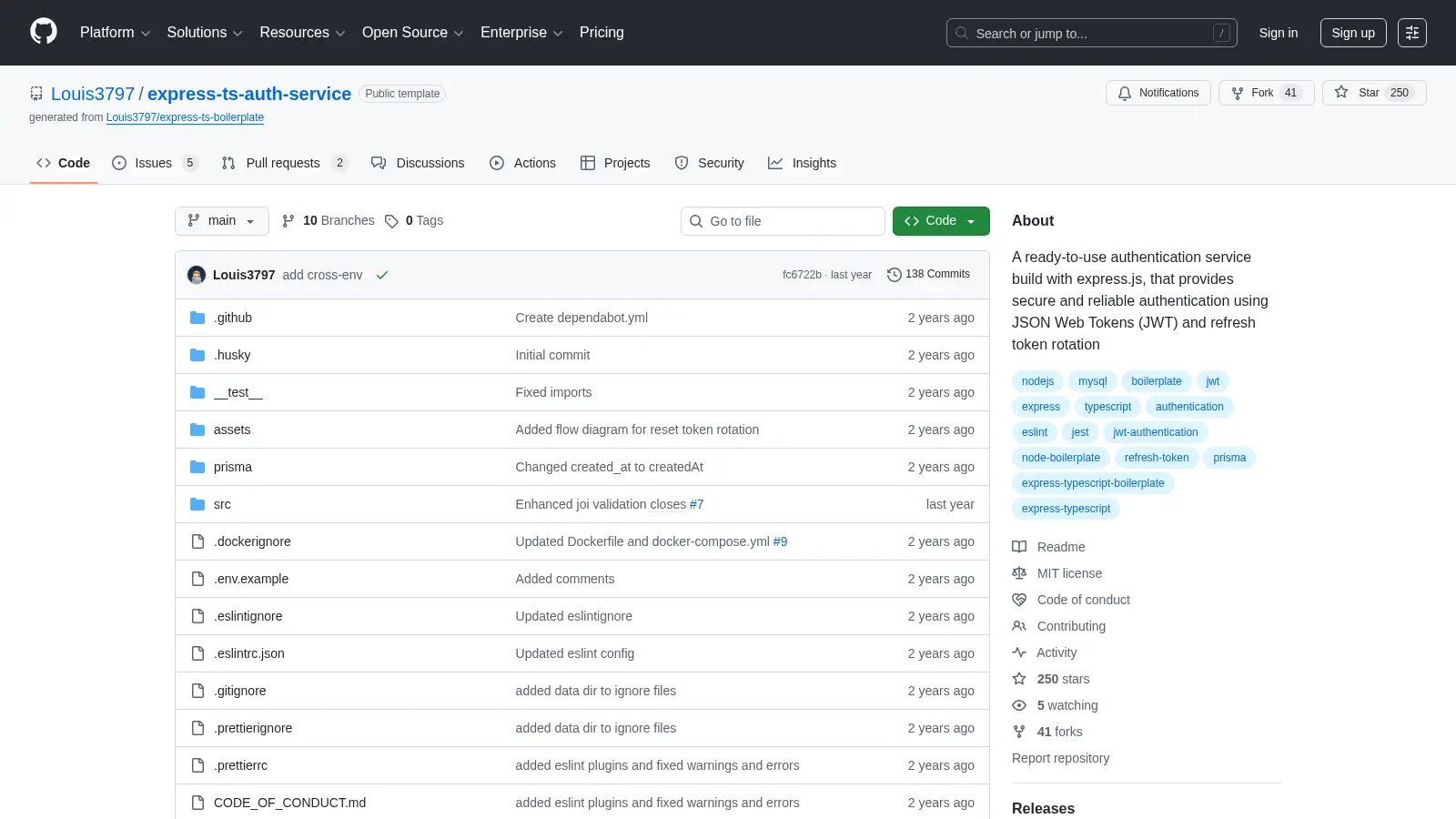Open the green Code dropdown button
Screen dimensions: 1456x819
[941, 221]
